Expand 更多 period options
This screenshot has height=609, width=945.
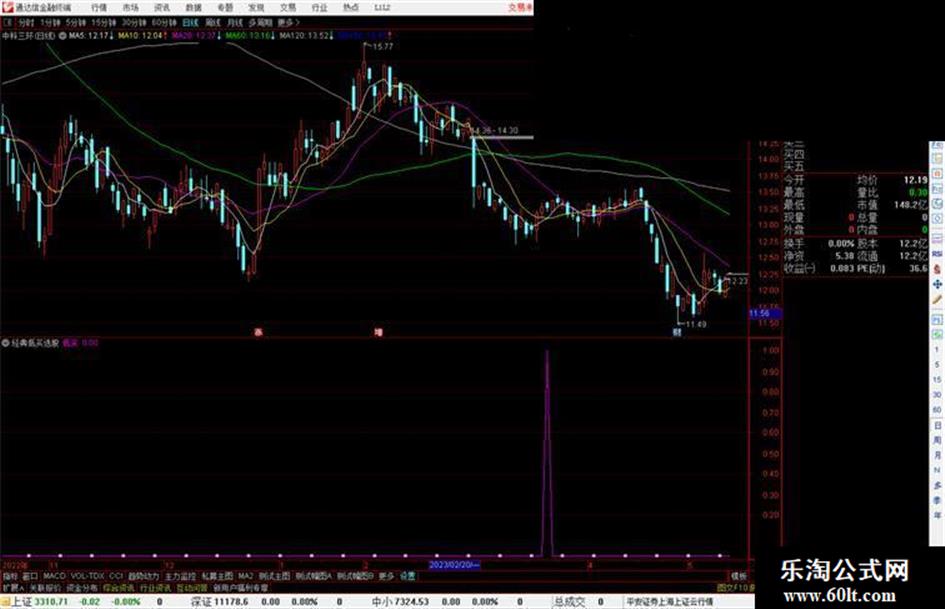pos(288,22)
